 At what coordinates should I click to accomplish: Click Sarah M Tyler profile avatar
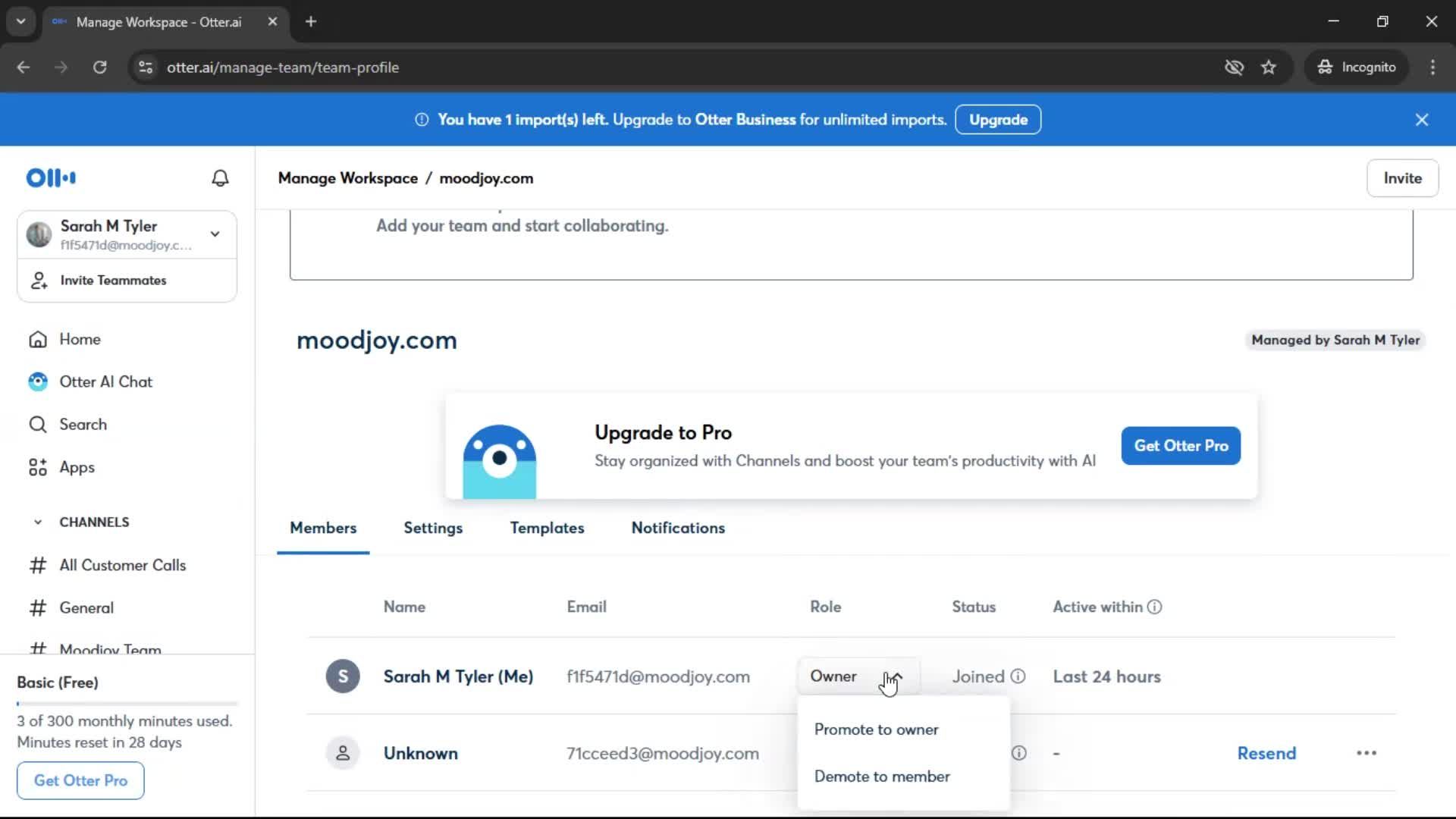[39, 234]
